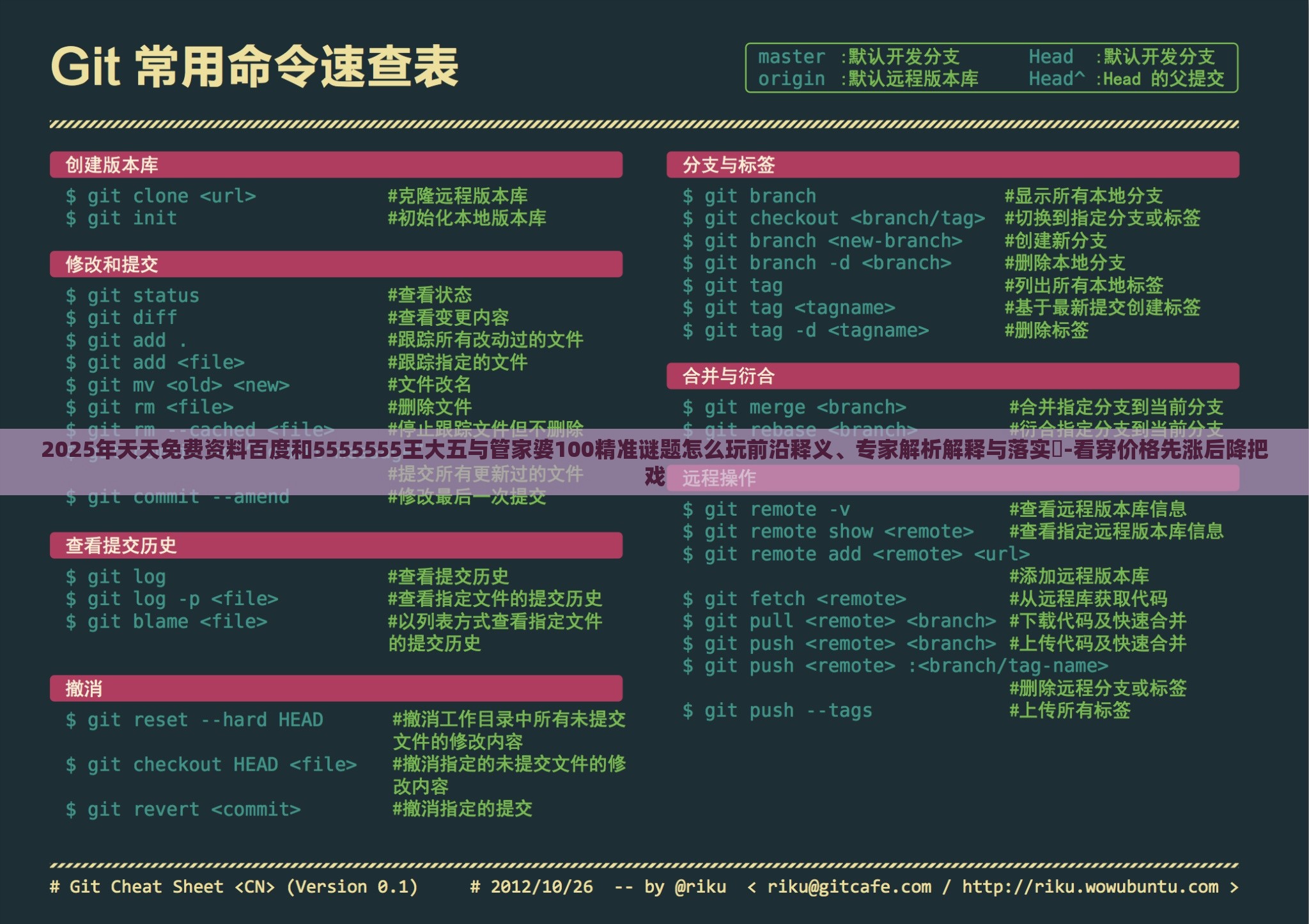The height and width of the screenshot is (924, 1309).
Task: Select the "查看提交历史" section header
Action: 336,545
